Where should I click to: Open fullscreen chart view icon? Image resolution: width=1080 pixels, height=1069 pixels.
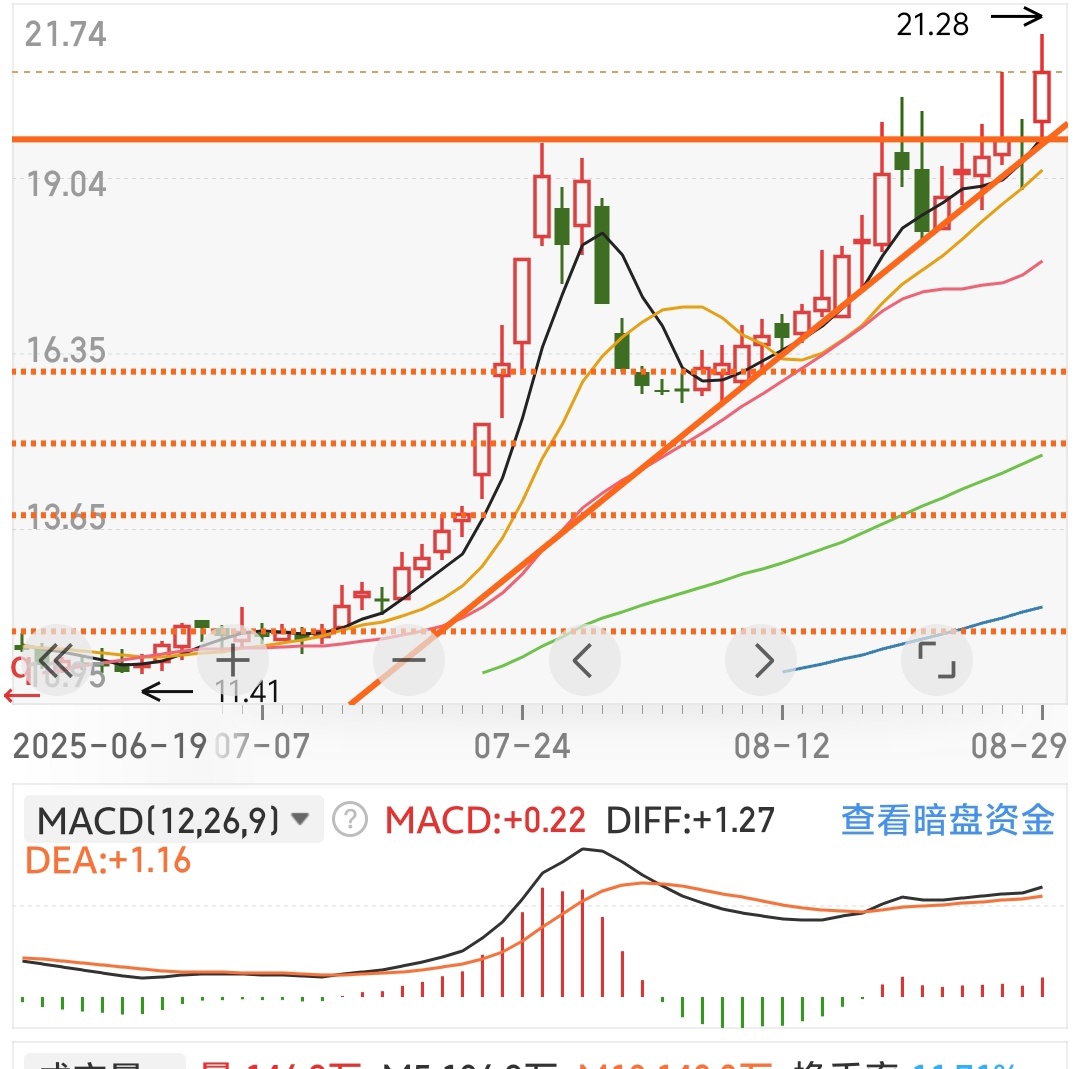click(x=937, y=661)
